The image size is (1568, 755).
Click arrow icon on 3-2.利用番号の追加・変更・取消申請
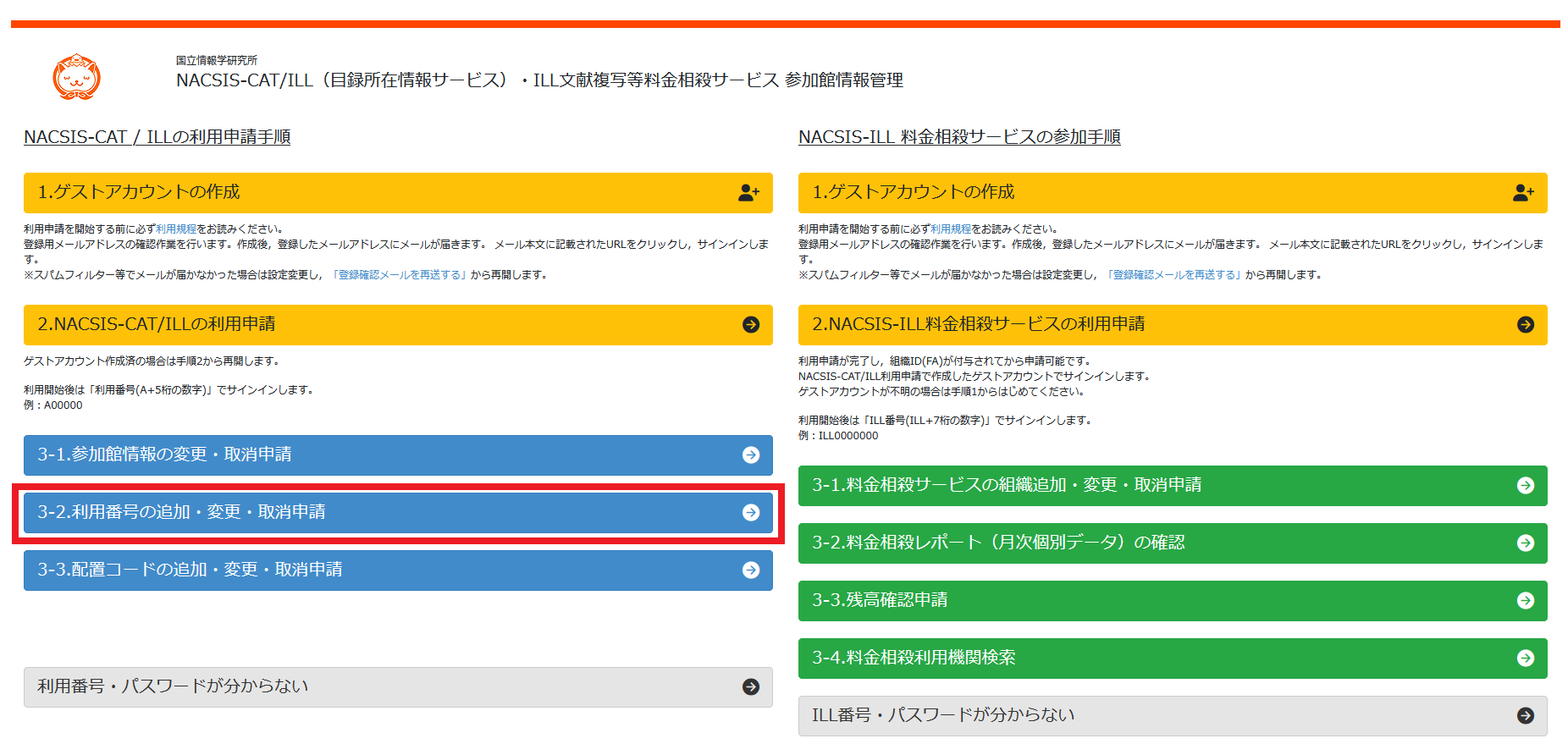[751, 513]
